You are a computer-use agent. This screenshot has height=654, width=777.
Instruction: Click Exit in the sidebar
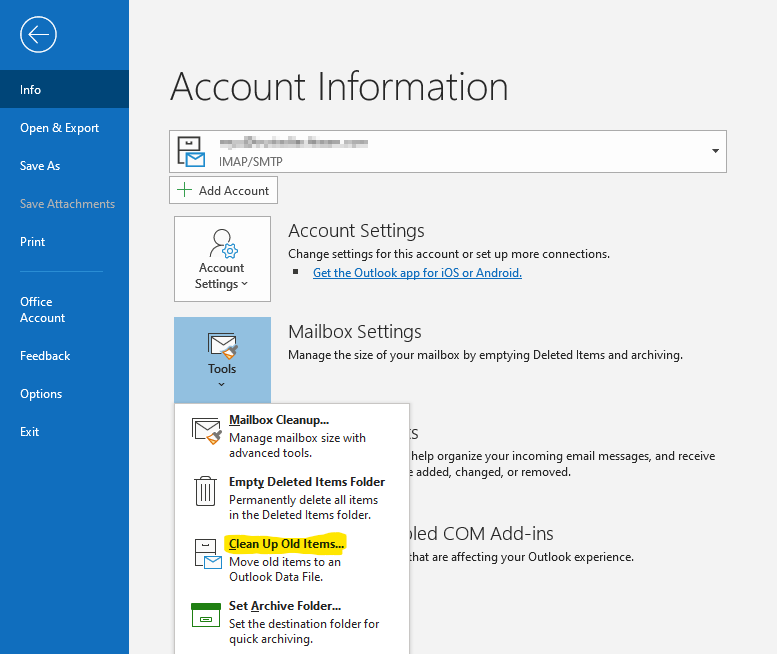[x=64, y=432]
